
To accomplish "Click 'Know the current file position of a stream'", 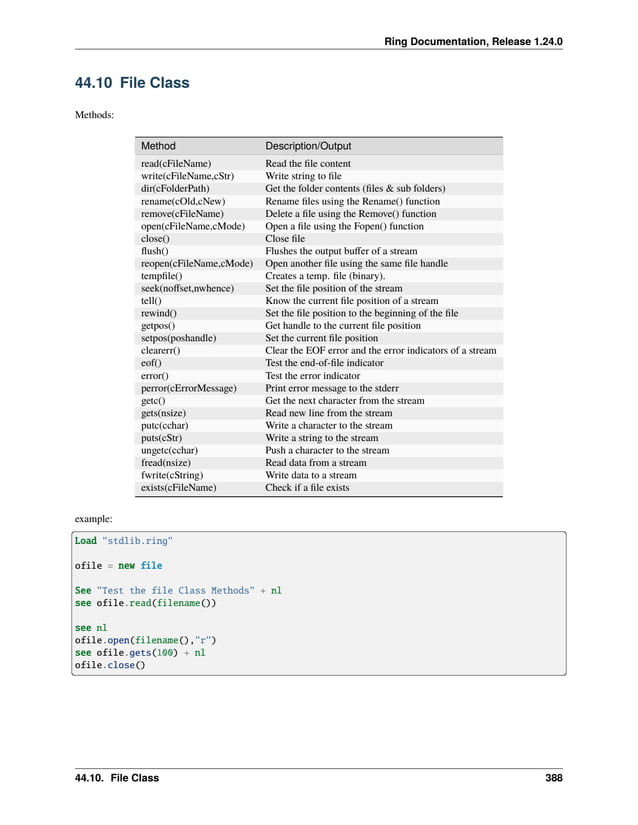I will pyautogui.click(x=352, y=300).
